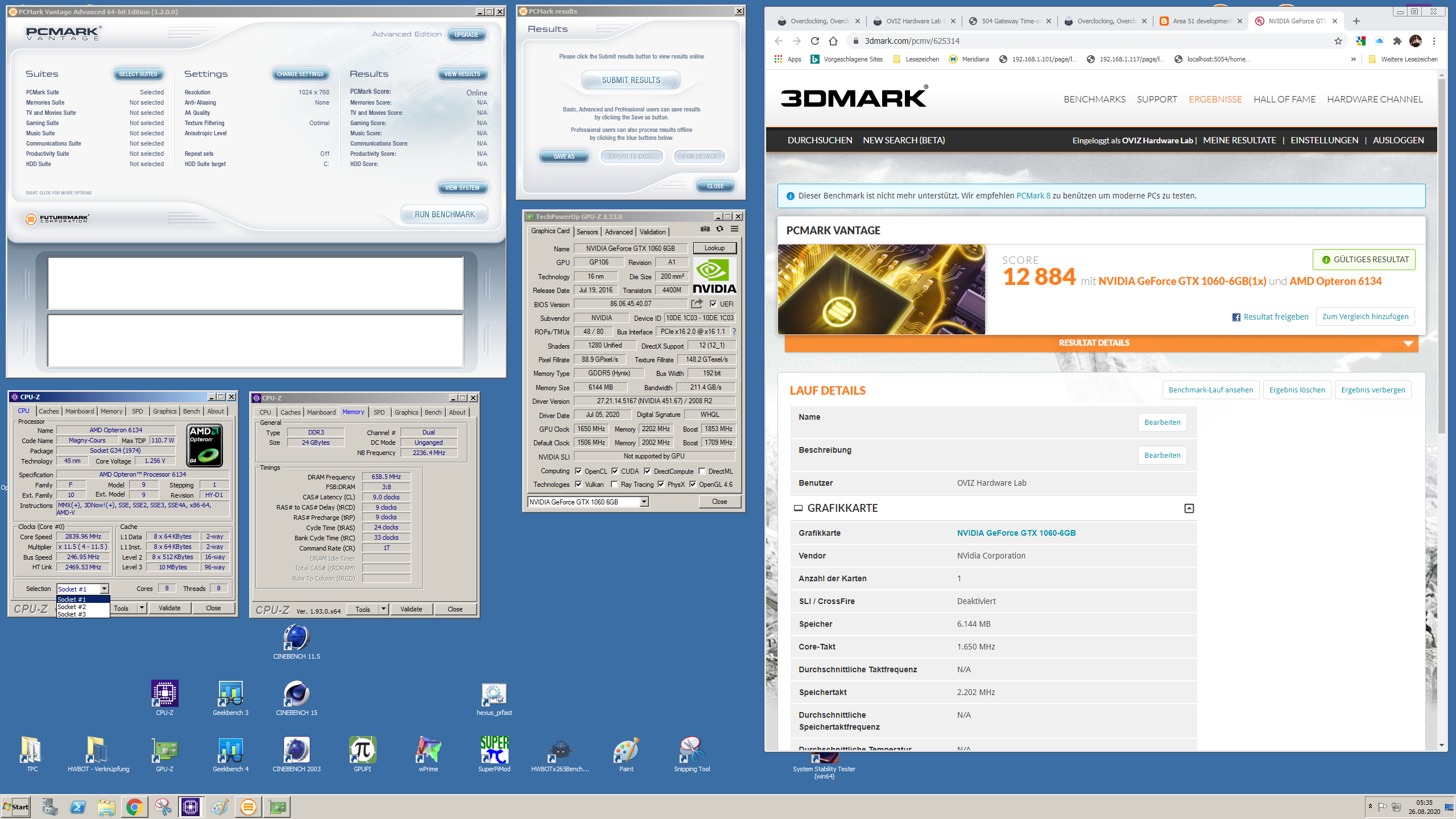The width and height of the screenshot is (1456, 819).
Task: Click Lookup button in GPU-Z
Action: coord(714,248)
